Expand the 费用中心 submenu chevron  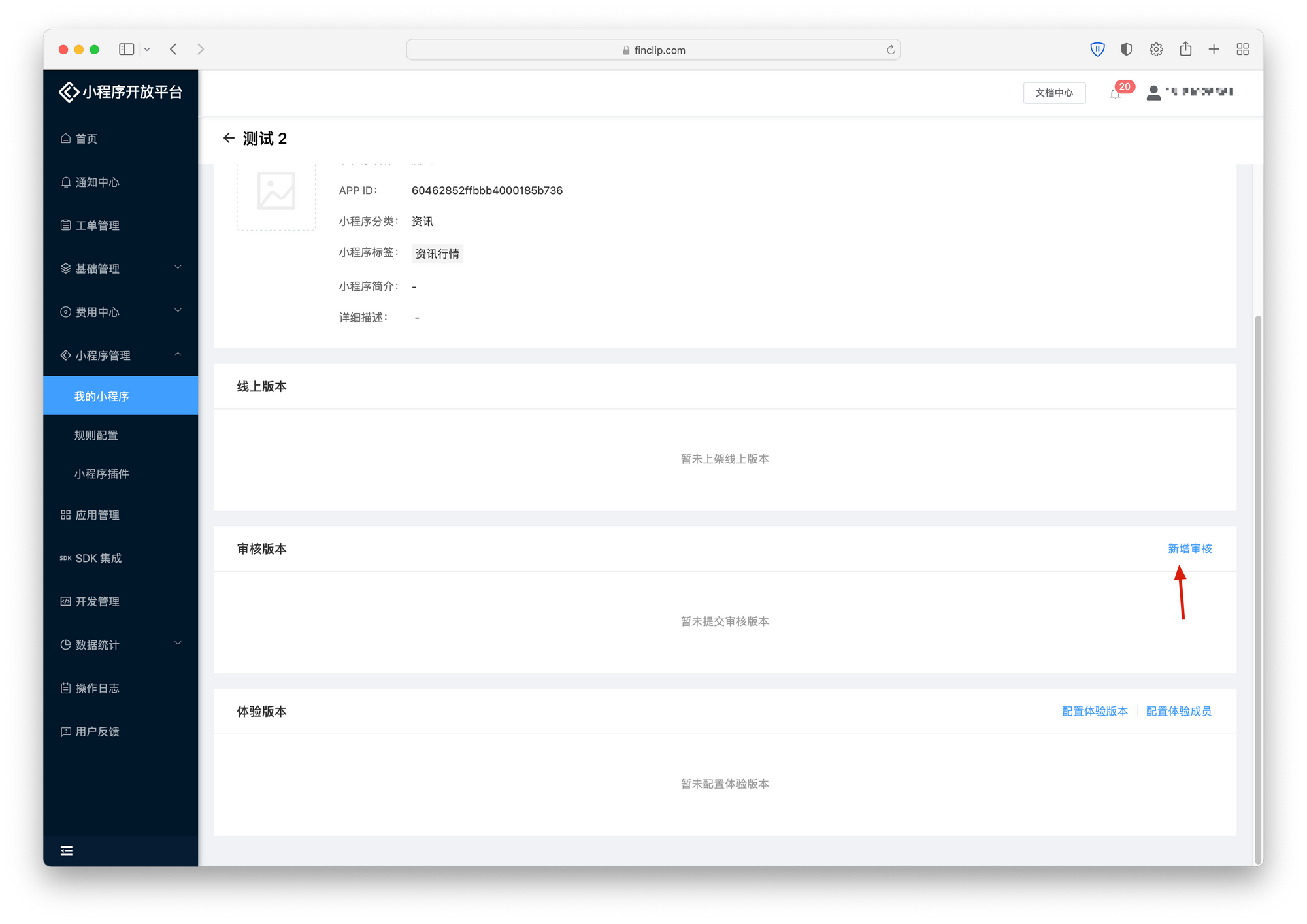[178, 311]
